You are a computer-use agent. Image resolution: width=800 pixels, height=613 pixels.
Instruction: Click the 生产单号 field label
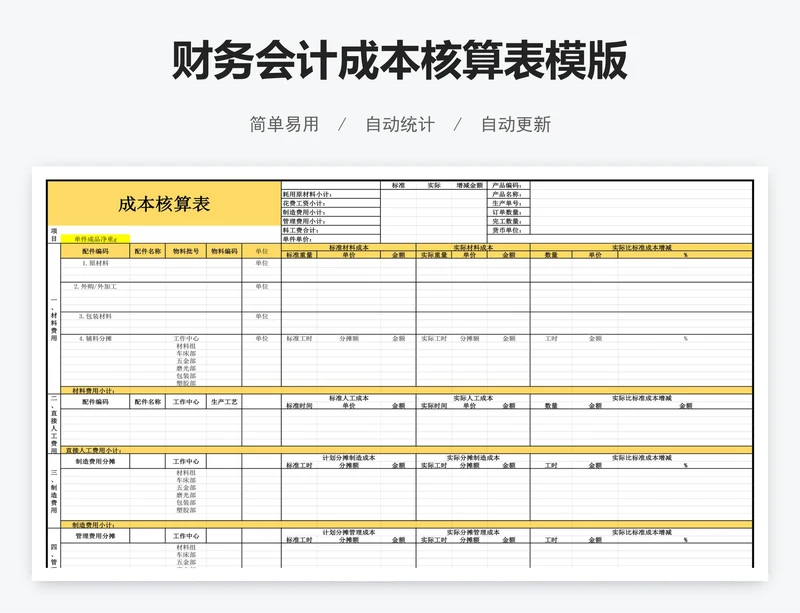tap(507, 203)
